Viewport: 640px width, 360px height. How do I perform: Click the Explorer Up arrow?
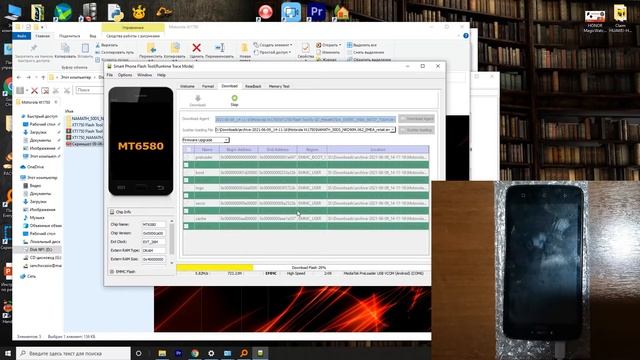point(43,77)
